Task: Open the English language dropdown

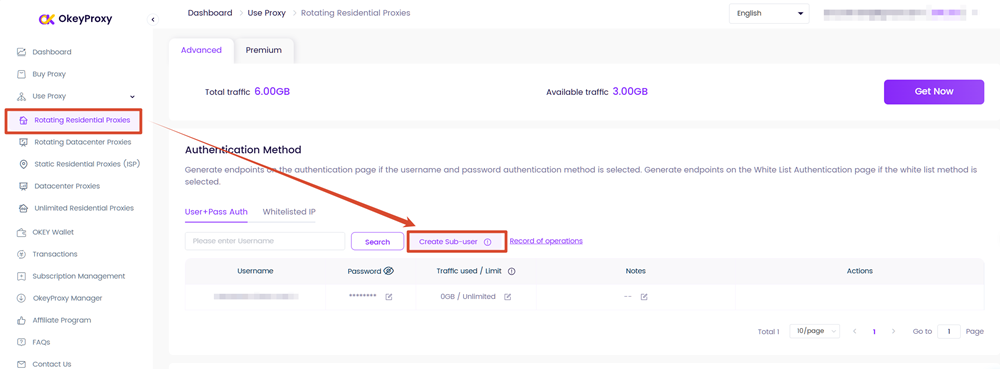Action: point(769,13)
